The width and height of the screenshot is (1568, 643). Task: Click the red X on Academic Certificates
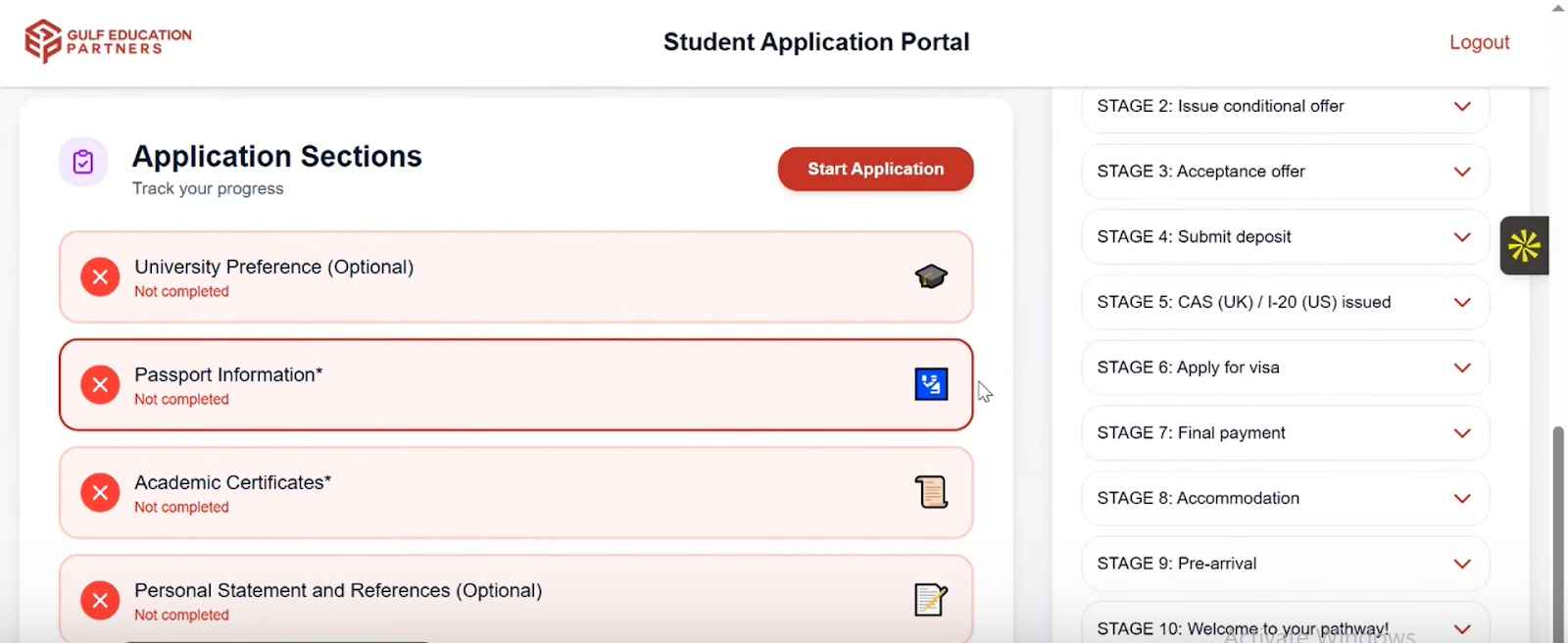click(99, 492)
